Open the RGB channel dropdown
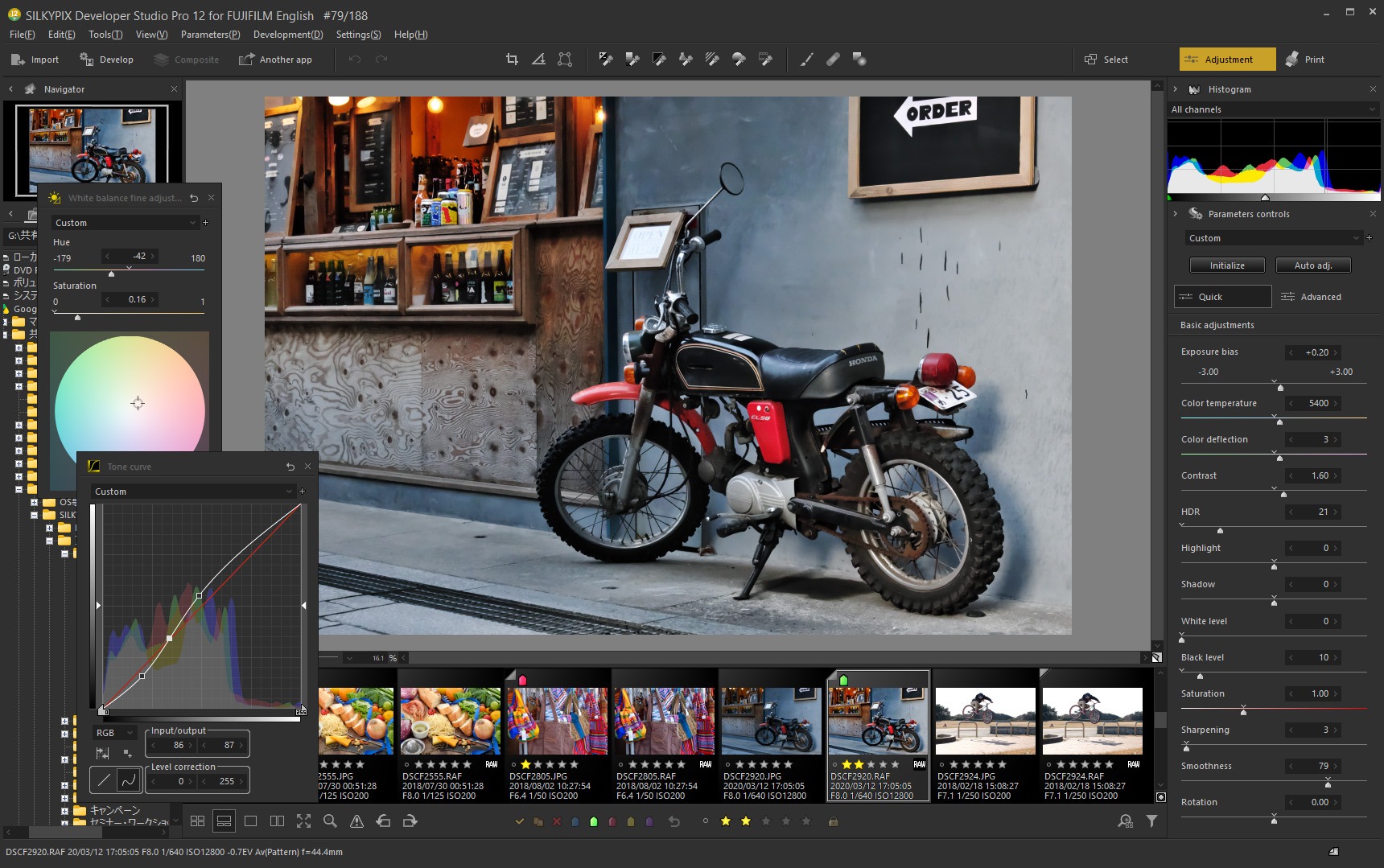Image resolution: width=1384 pixels, height=868 pixels. click(115, 733)
